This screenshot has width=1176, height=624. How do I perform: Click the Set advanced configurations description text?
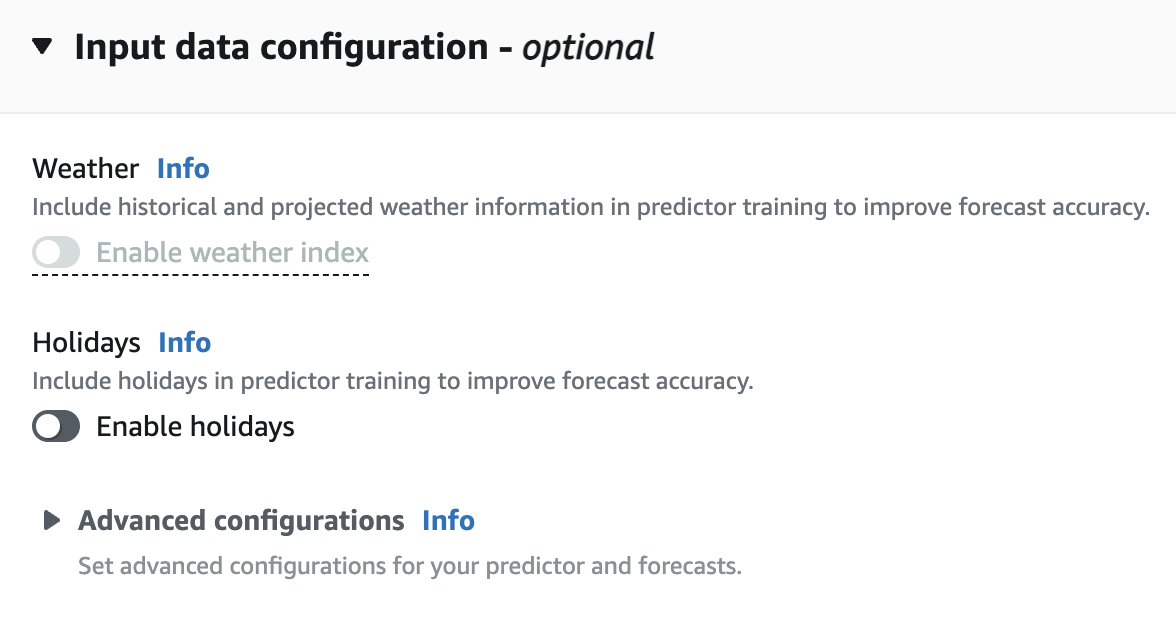409,567
